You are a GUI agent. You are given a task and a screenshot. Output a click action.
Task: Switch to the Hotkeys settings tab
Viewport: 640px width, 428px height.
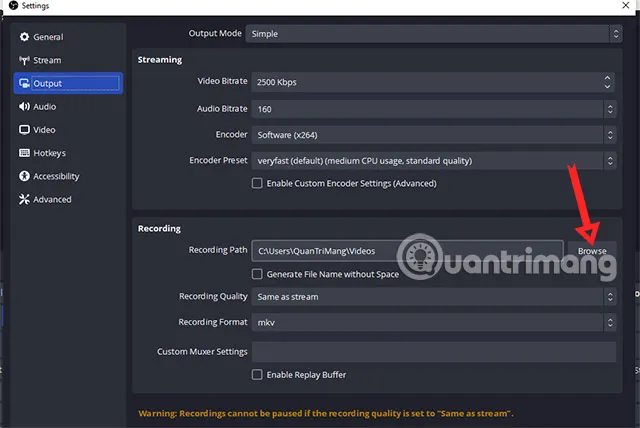(49, 153)
